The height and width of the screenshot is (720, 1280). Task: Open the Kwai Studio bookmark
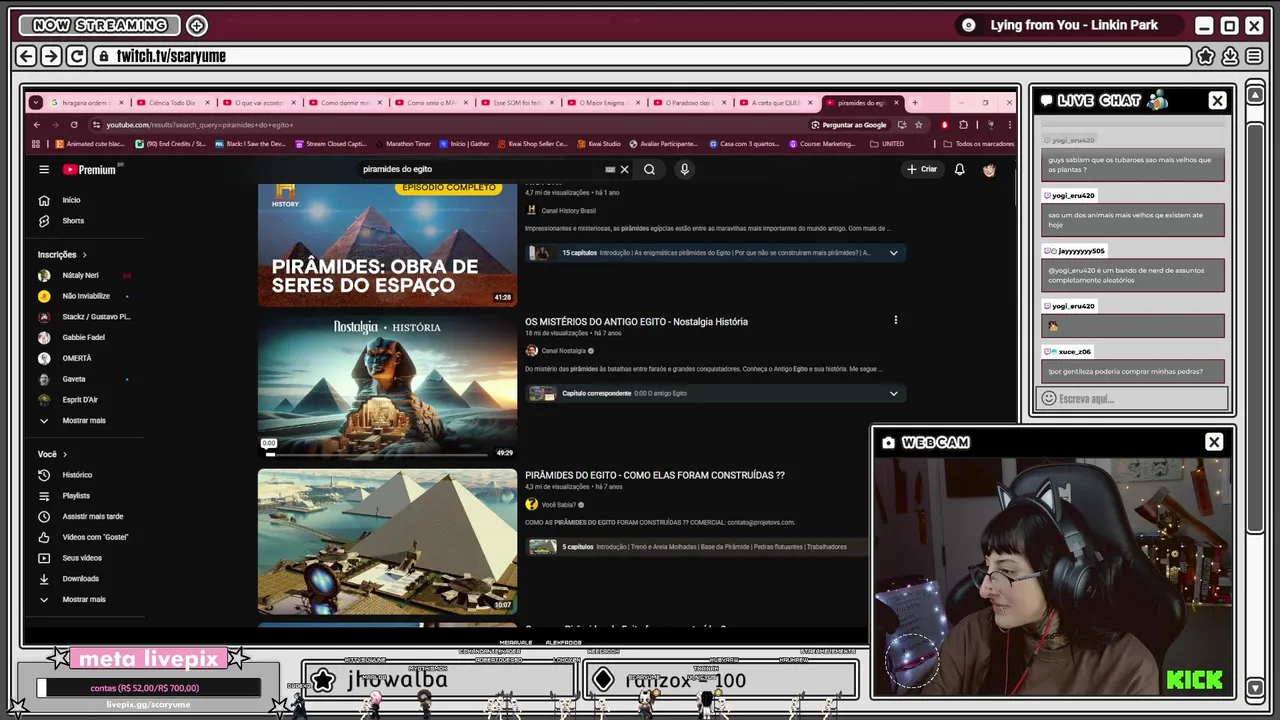[x=599, y=144]
